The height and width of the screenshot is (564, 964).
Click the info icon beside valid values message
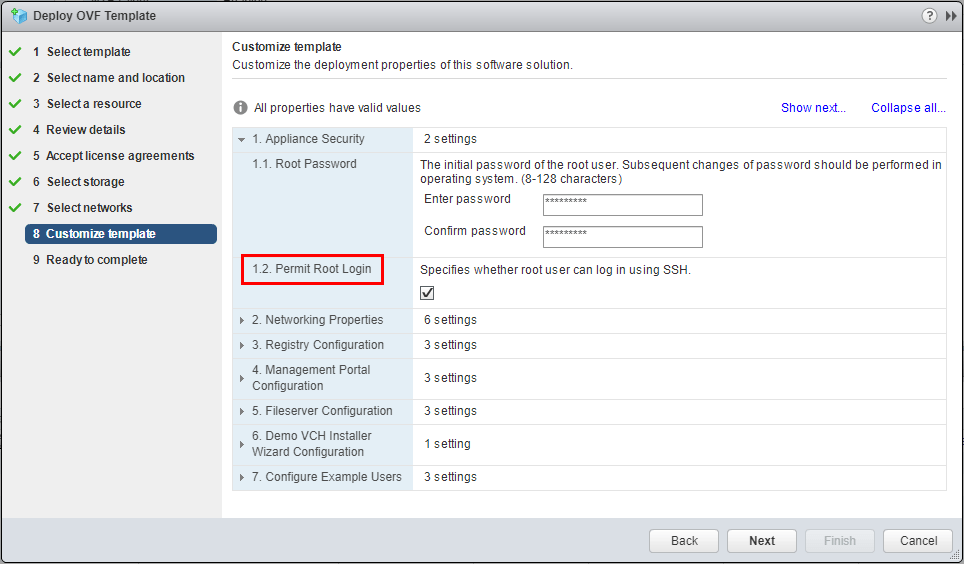click(x=240, y=108)
